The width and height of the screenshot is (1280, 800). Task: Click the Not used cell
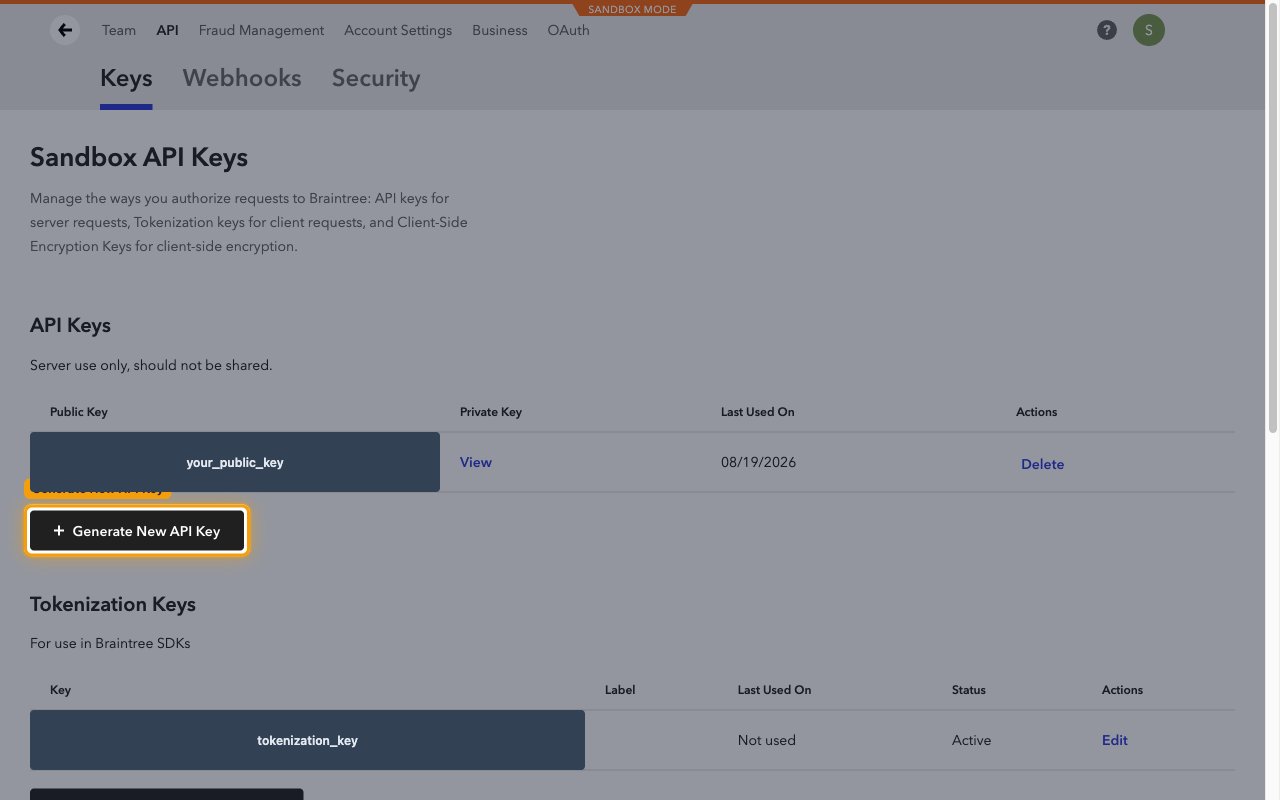(767, 740)
